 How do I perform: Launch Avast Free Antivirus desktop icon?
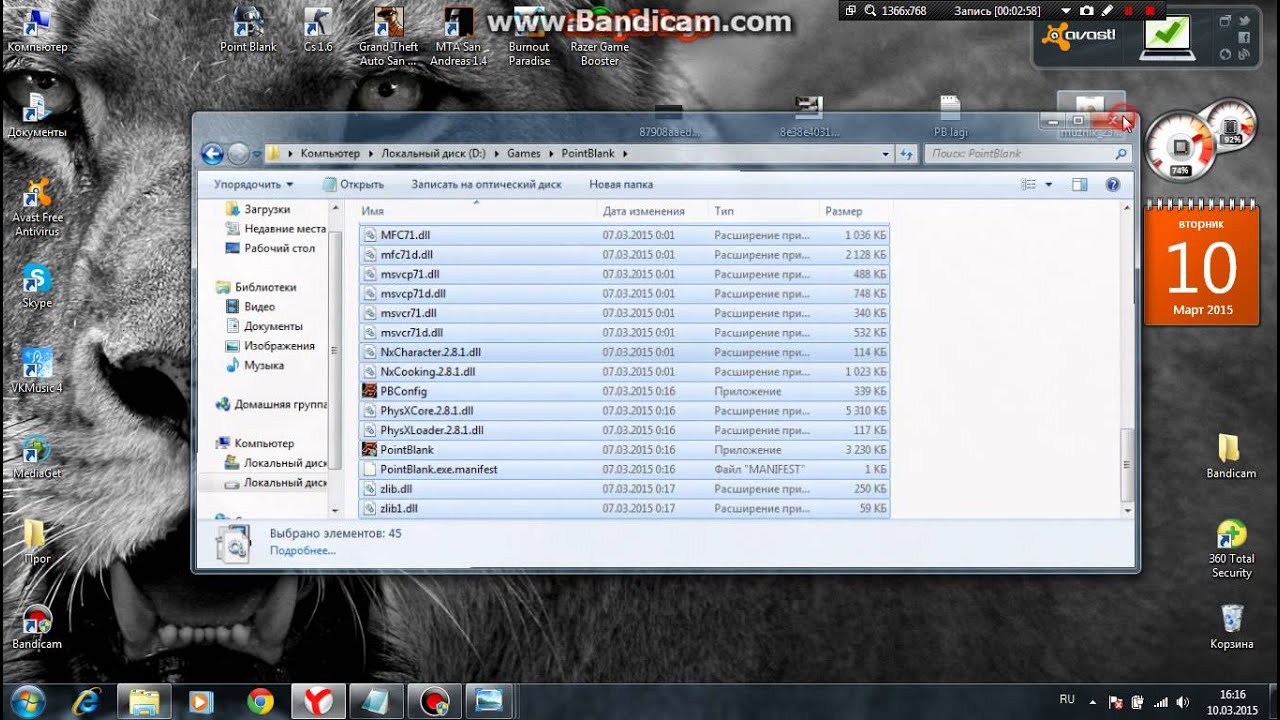[37, 208]
